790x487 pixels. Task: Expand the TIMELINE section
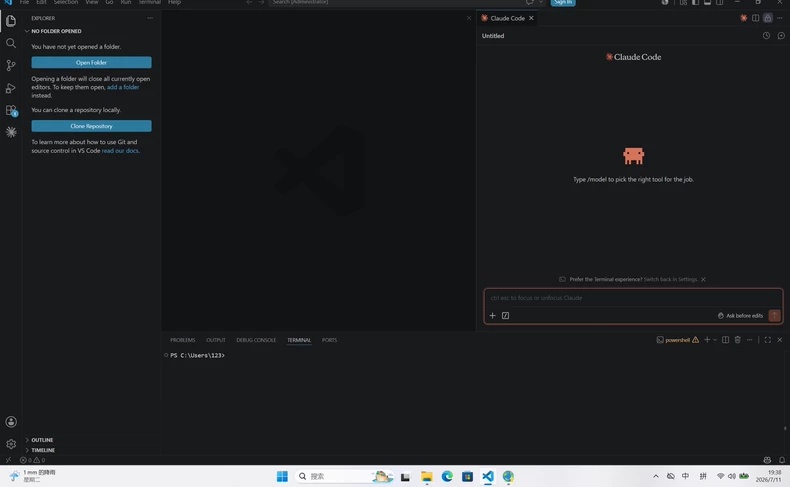click(43, 450)
